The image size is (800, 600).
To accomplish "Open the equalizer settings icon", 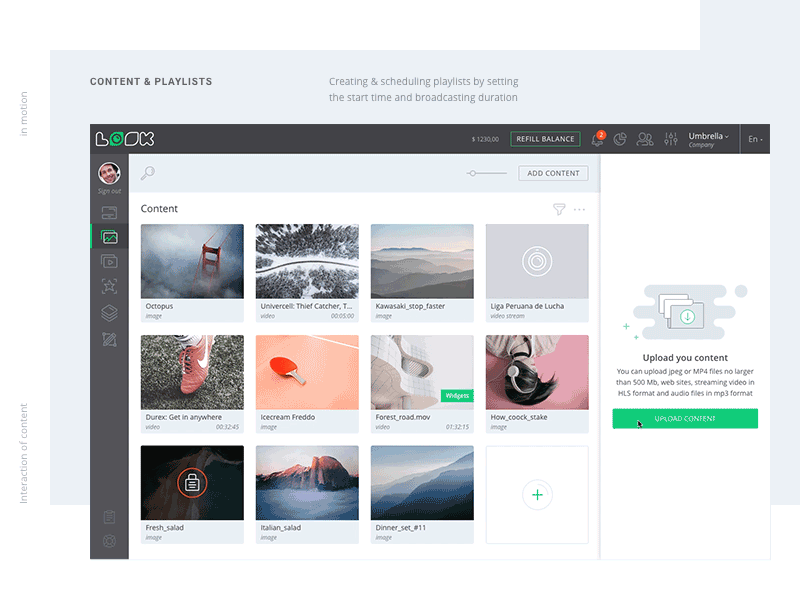I will [670, 139].
